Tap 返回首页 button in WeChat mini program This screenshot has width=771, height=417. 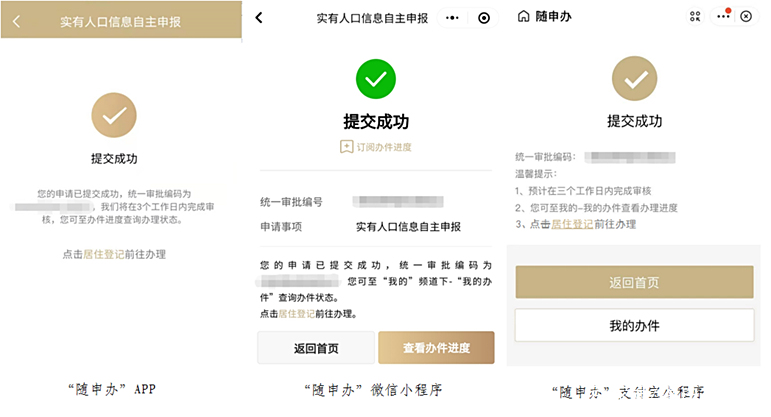(316, 348)
